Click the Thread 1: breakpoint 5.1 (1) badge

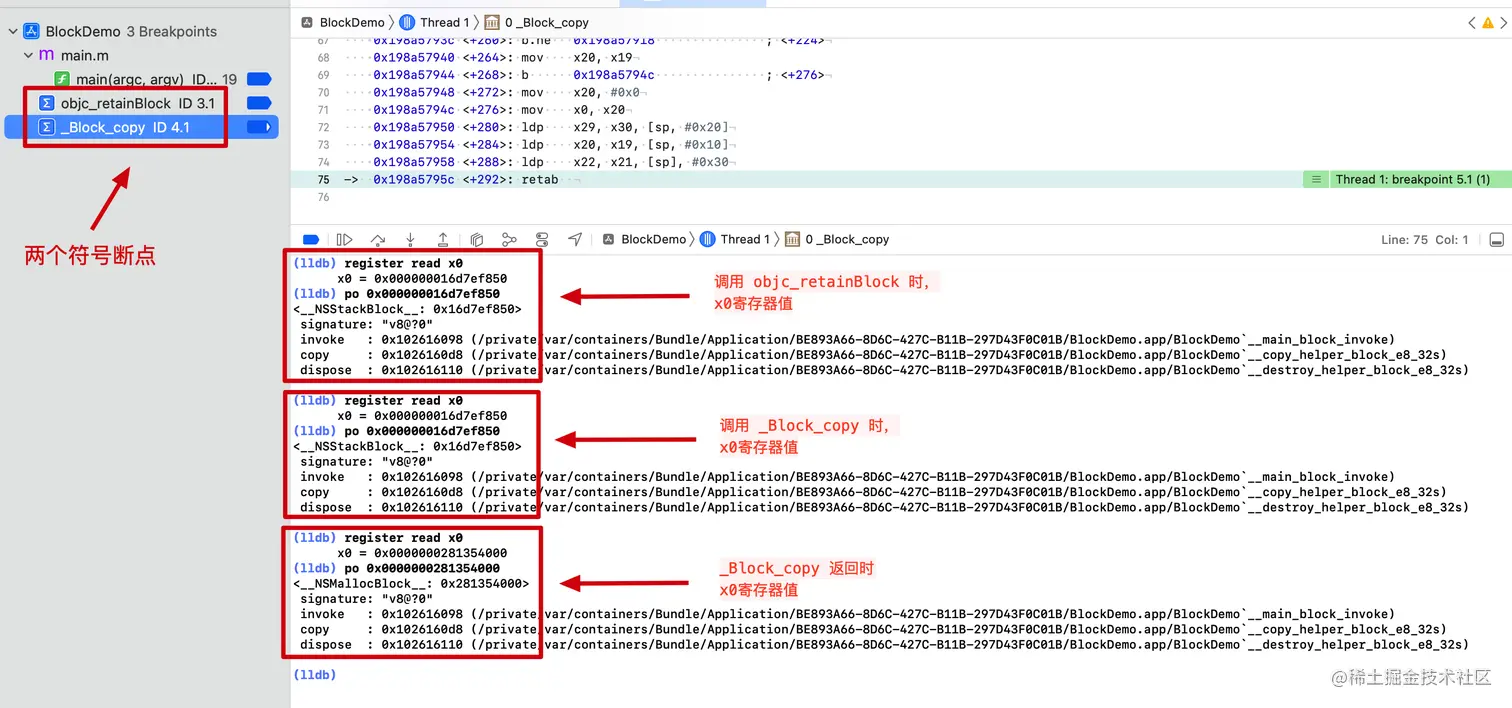coord(1412,179)
